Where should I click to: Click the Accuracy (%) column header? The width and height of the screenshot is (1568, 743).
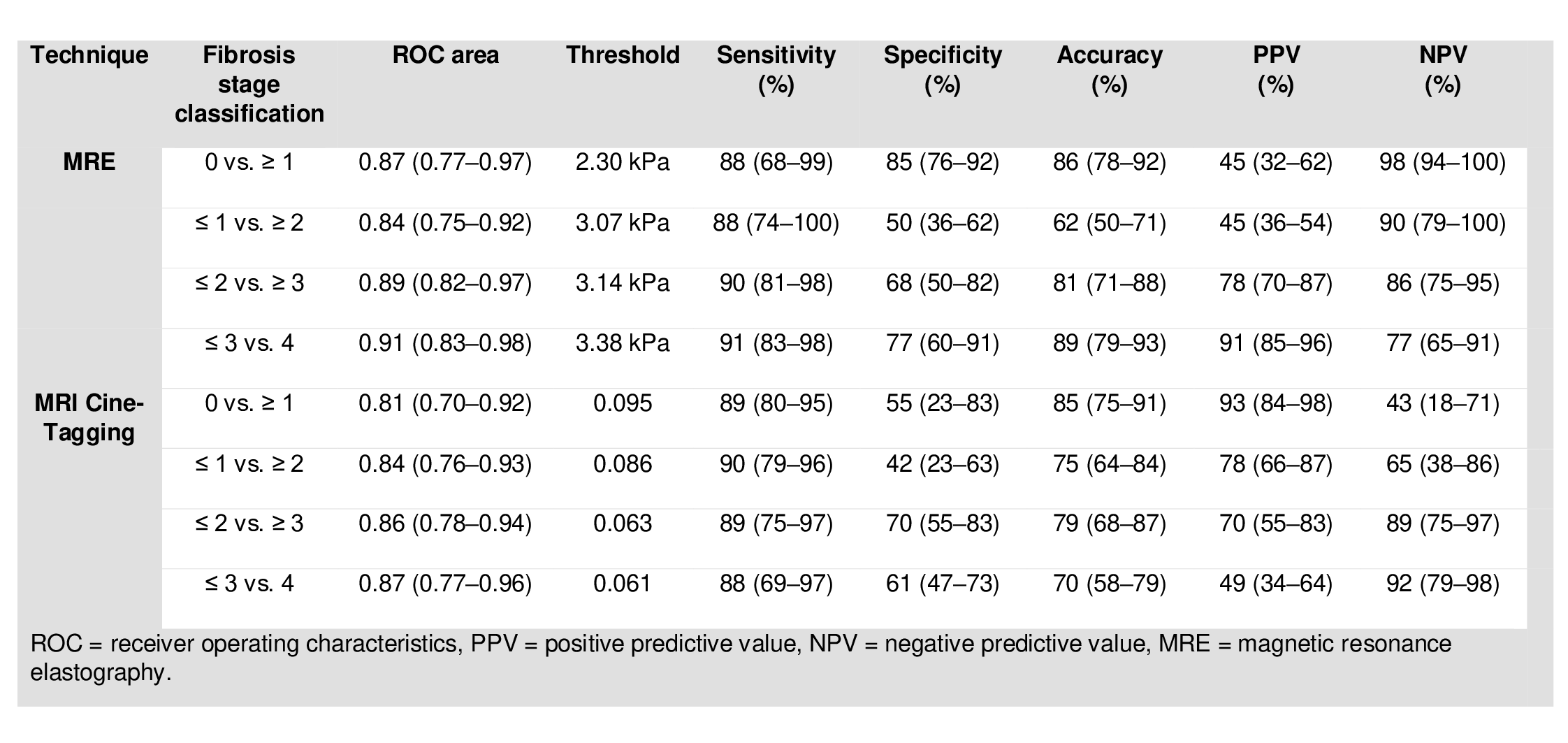pos(1110,70)
